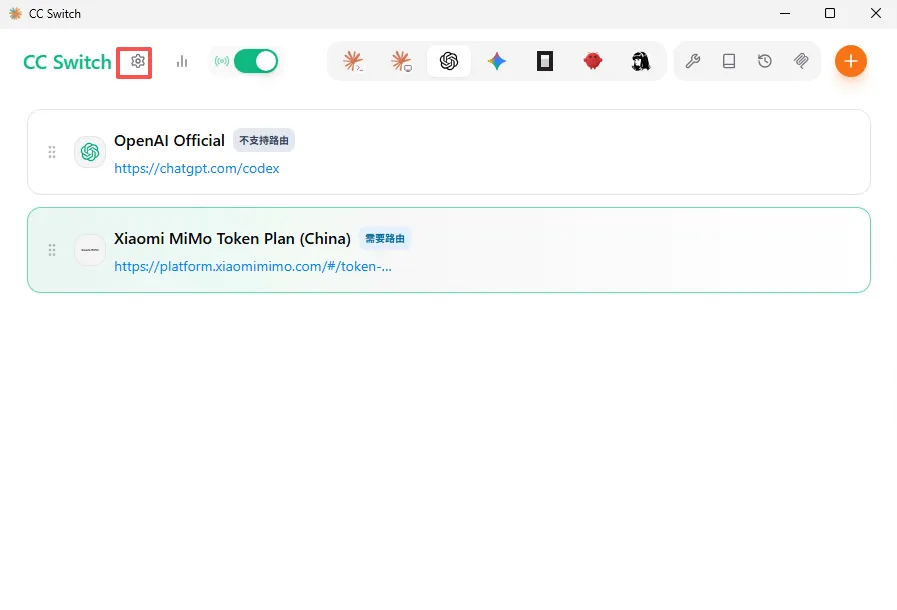Click the OpenAI Official provider logo
The height and width of the screenshot is (610, 897).
coord(90,152)
